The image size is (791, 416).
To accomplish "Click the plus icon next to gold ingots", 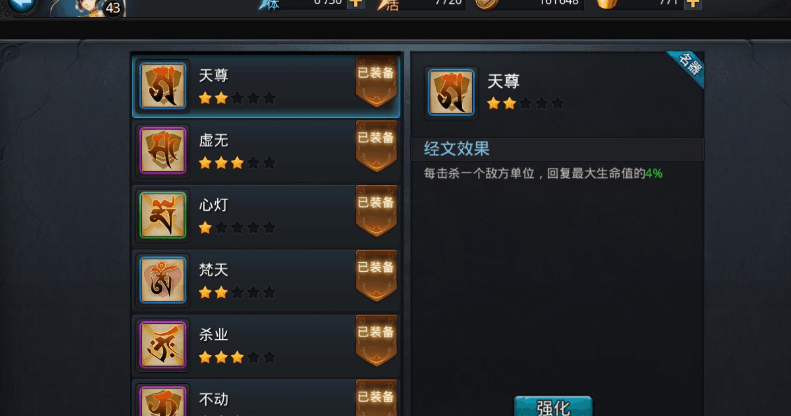I will pyautogui.click(x=693, y=4).
